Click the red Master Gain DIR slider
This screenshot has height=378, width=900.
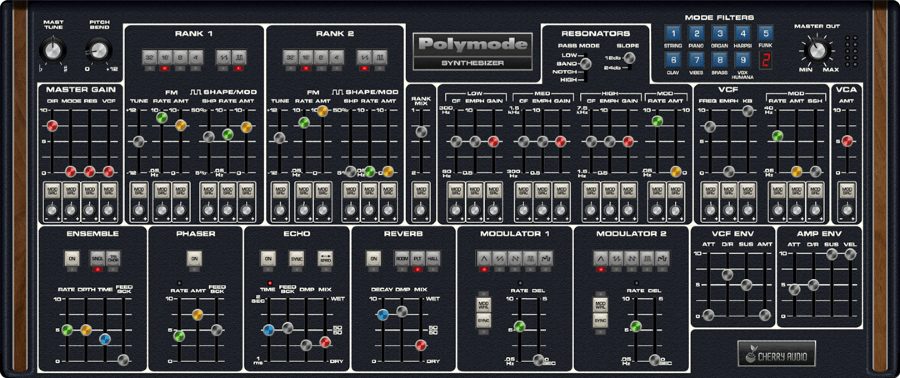(x=52, y=125)
